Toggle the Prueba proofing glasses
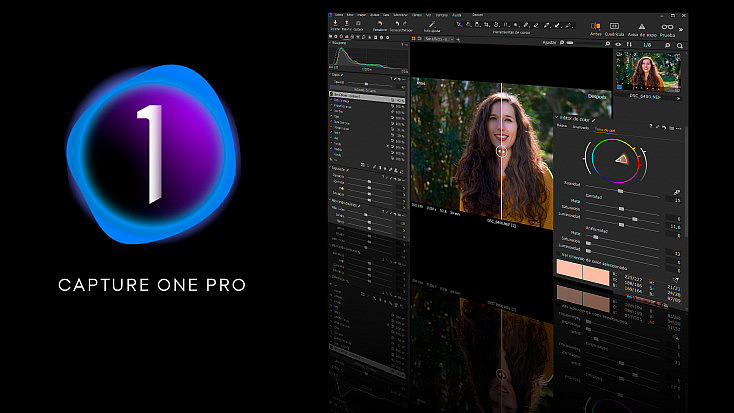 (667, 30)
